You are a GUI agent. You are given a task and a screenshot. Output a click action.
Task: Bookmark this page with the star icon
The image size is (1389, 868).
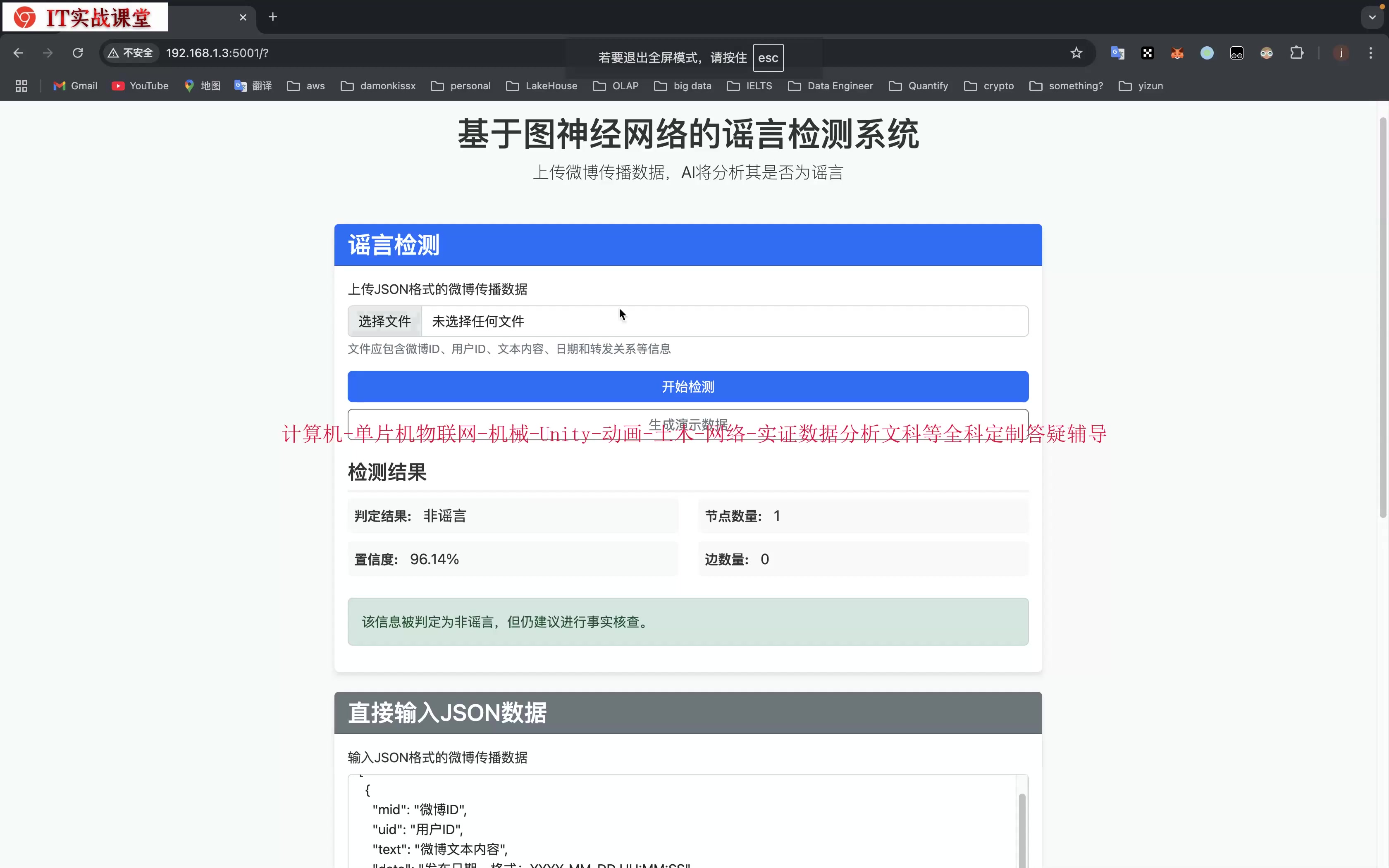tap(1076, 53)
